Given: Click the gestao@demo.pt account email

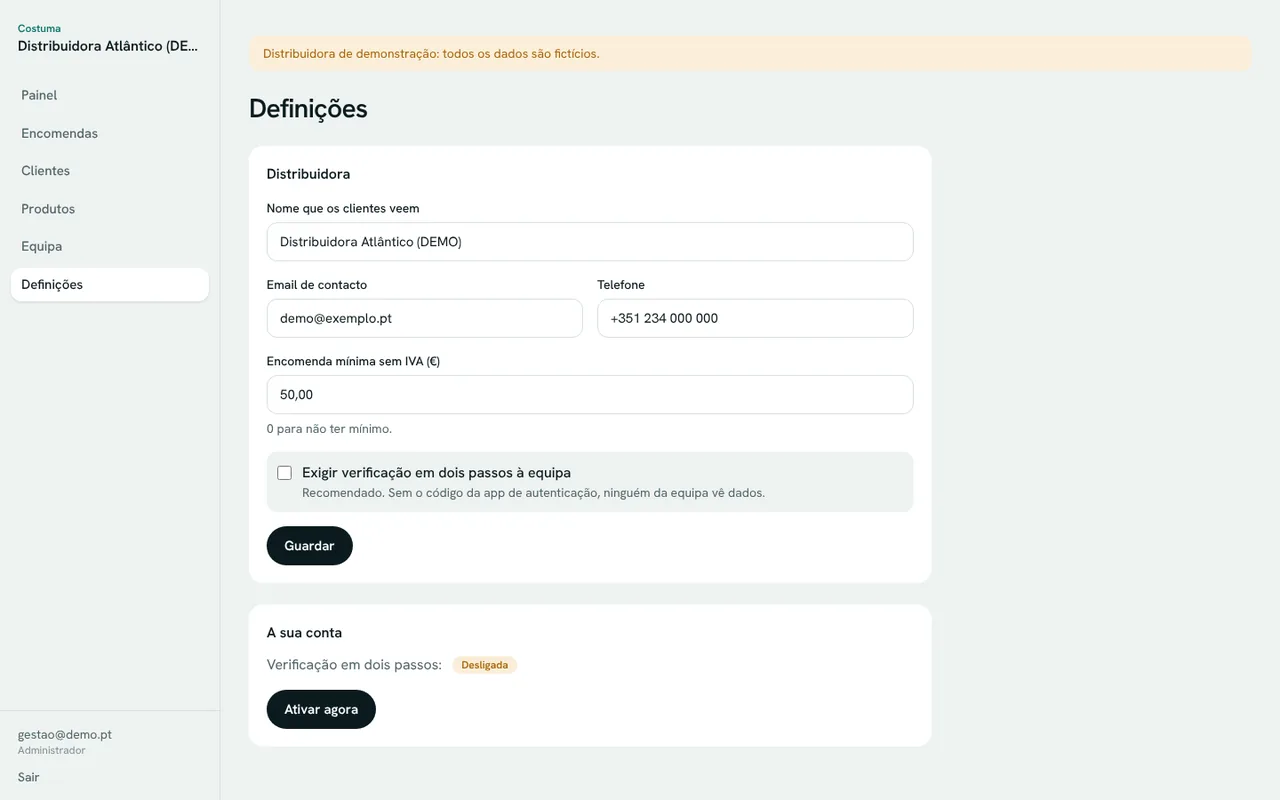Looking at the screenshot, I should tap(65, 734).
